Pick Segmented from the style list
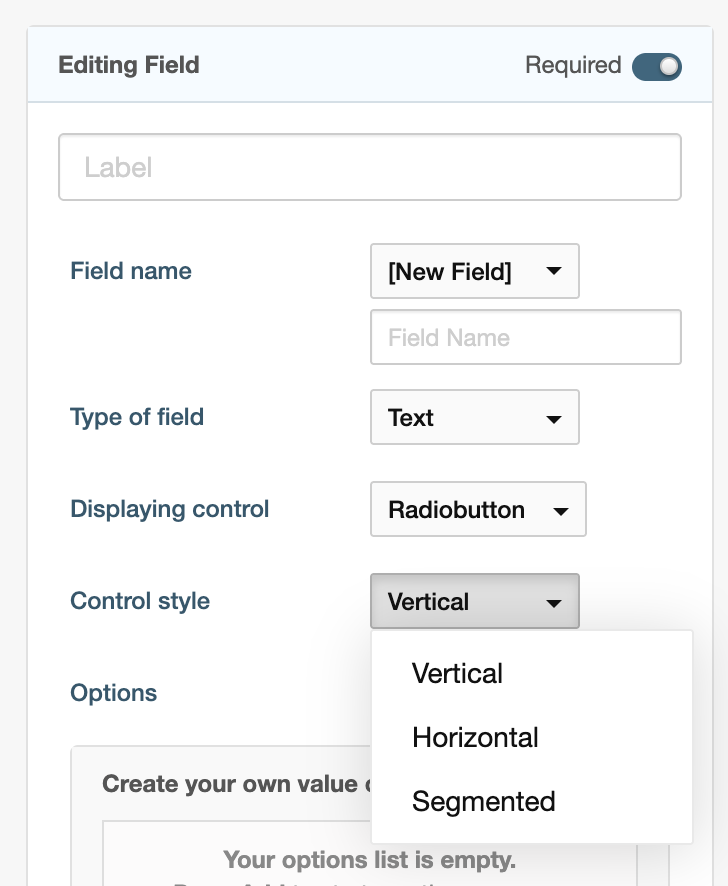This screenshot has width=728, height=886. click(531, 801)
